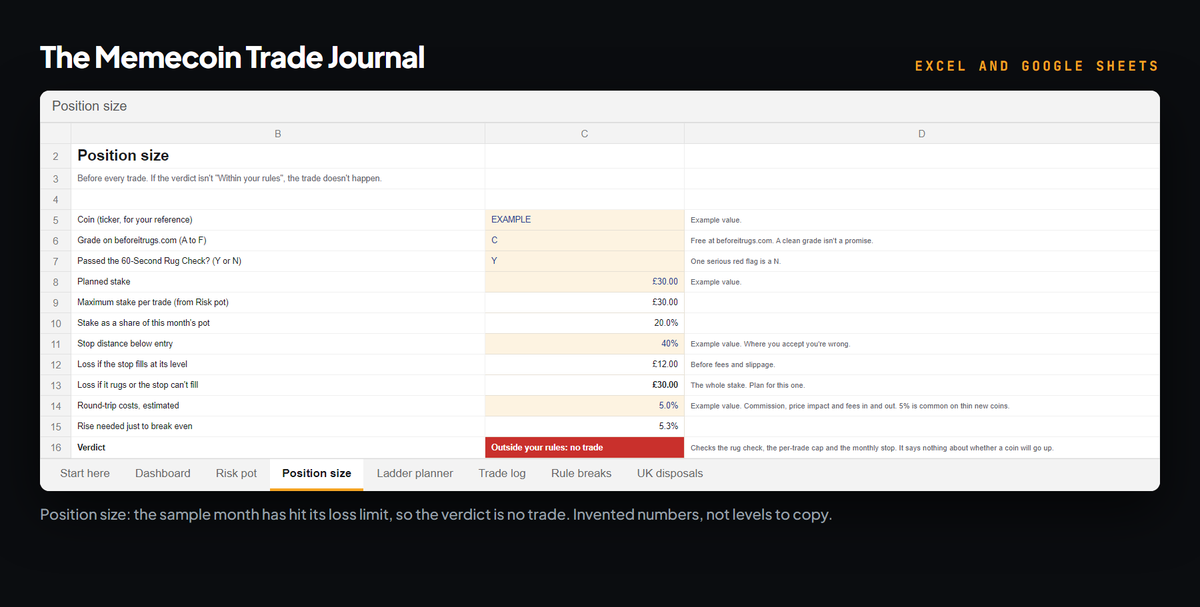Click the bold £30.00 rug loss value
This screenshot has width=1200, height=607.
[664, 385]
